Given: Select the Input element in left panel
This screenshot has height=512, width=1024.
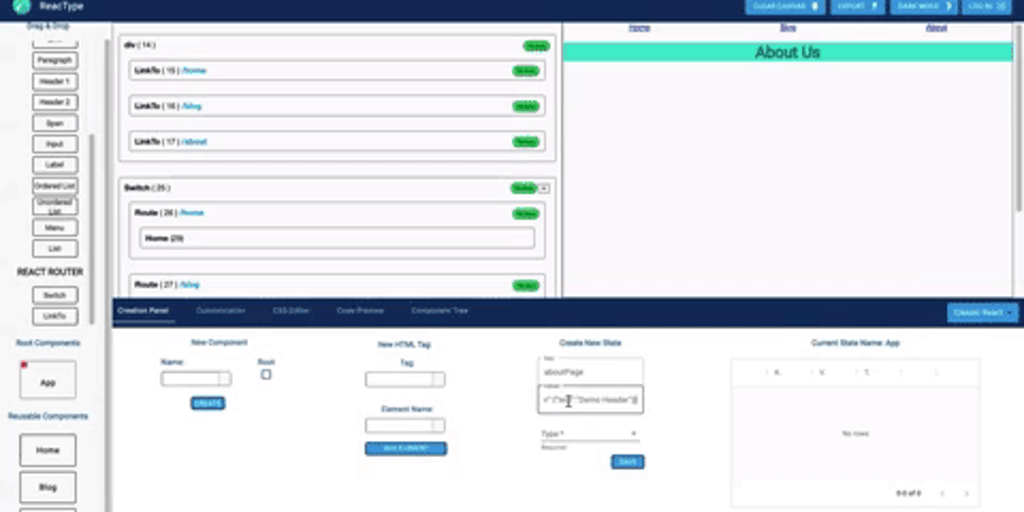Looking at the screenshot, I should (55, 144).
